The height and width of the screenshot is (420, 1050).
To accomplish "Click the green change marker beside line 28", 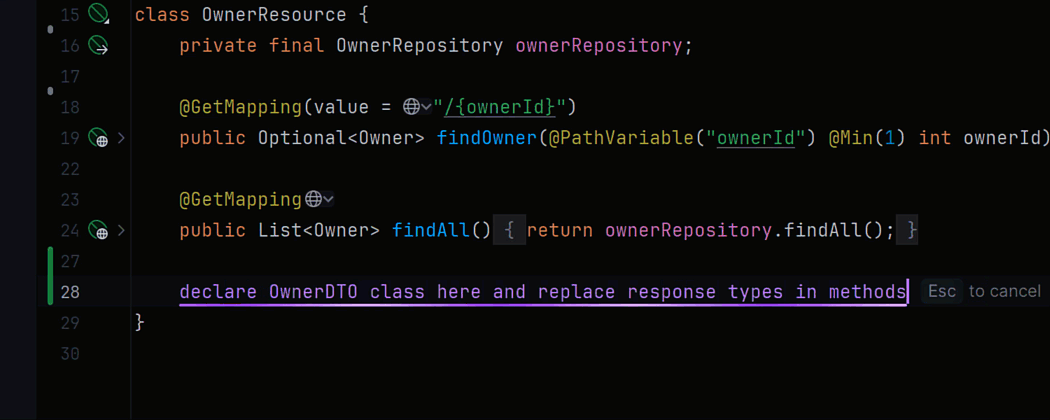I will (x=50, y=292).
